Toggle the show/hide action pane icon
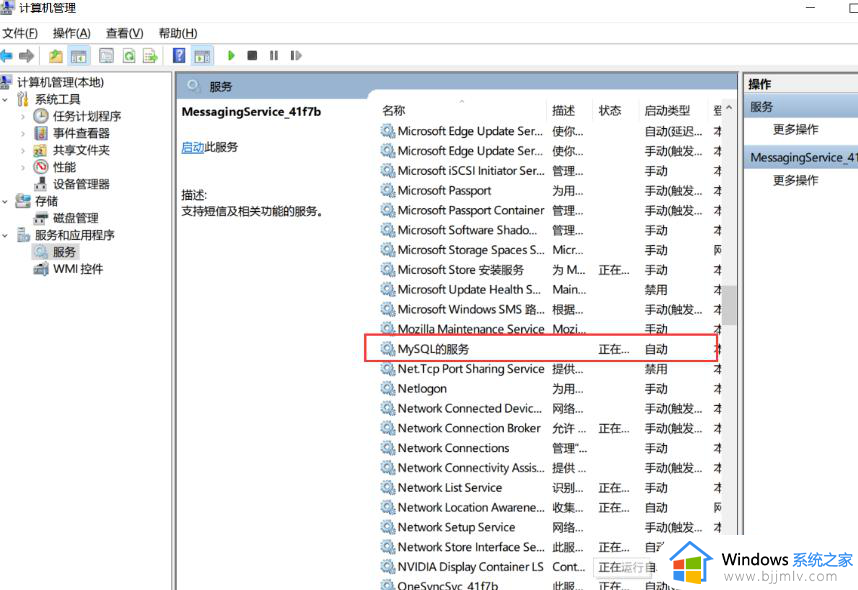Screen dimensions: 858x590 (202, 56)
